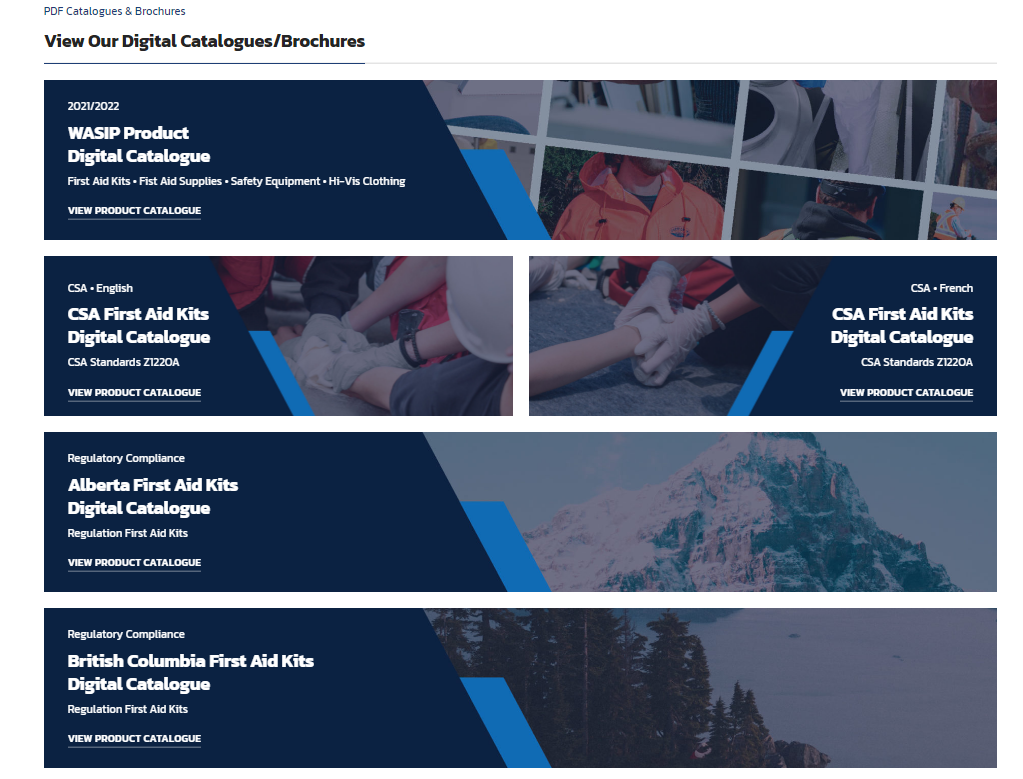The width and height of the screenshot is (1023, 779).
Task: Click the First Aid Kits • Safety Equipment tagline
Action: pyautogui.click(x=236, y=181)
